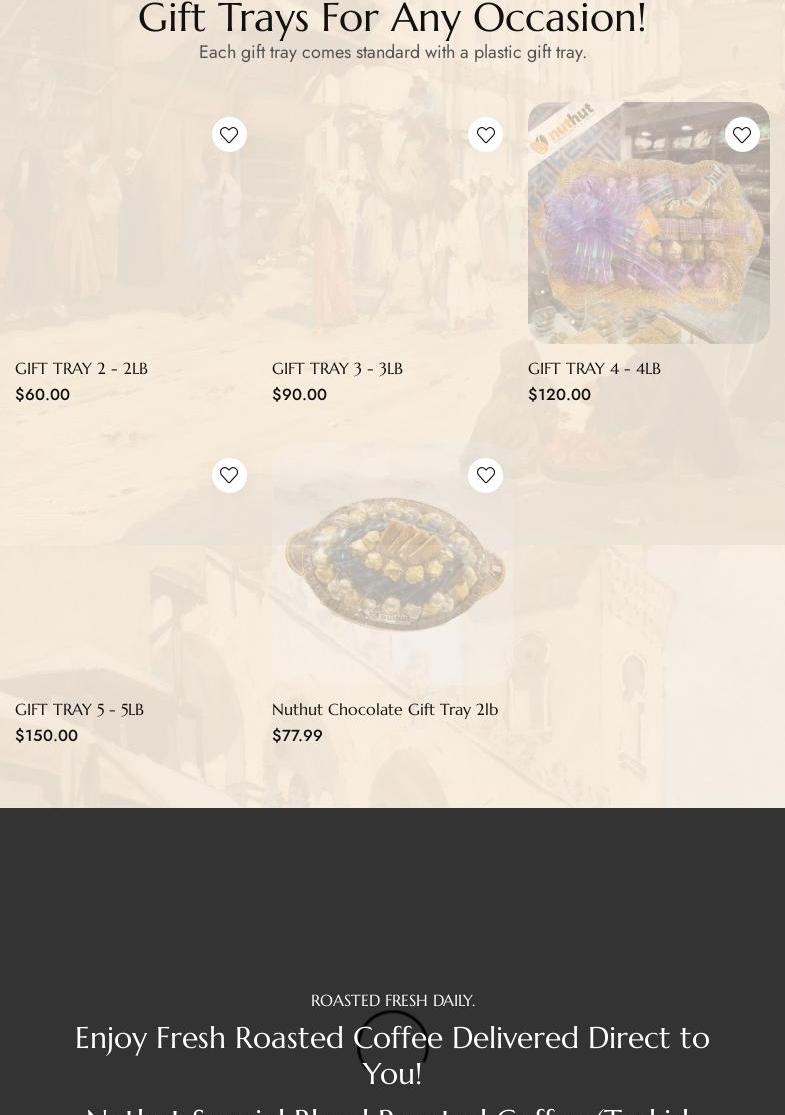
Task: Click the $120.00 price under Gift Tray 4
Action: click(559, 394)
